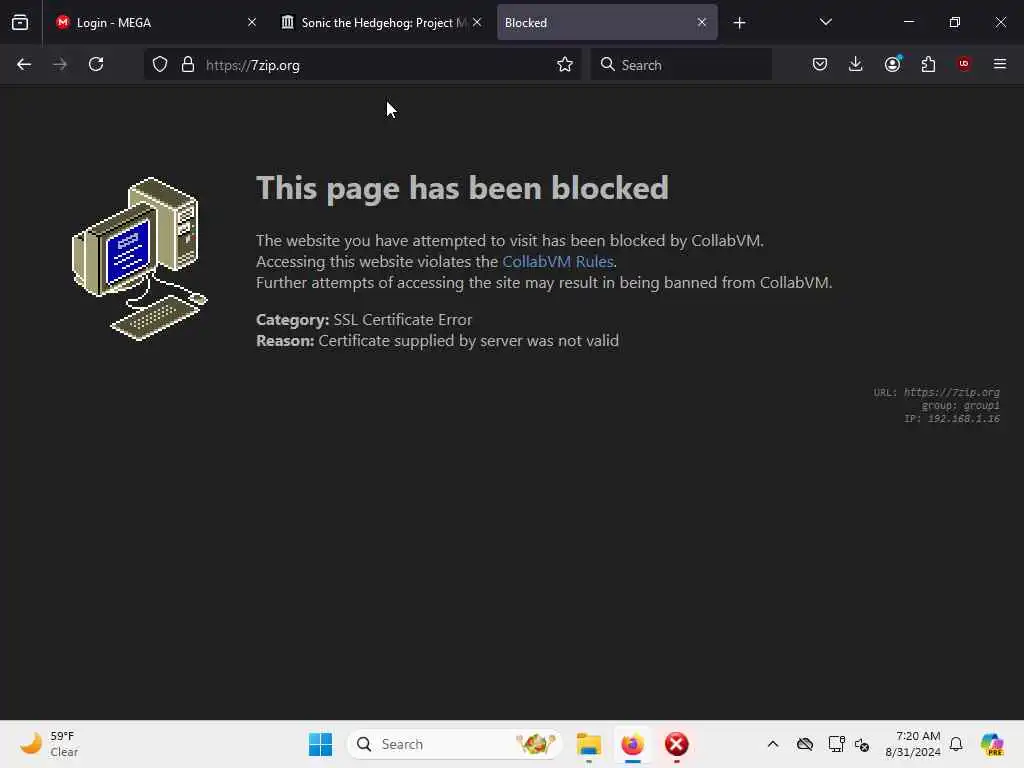Follow the CollabVM Rules link
1024x768 pixels.
click(x=558, y=262)
